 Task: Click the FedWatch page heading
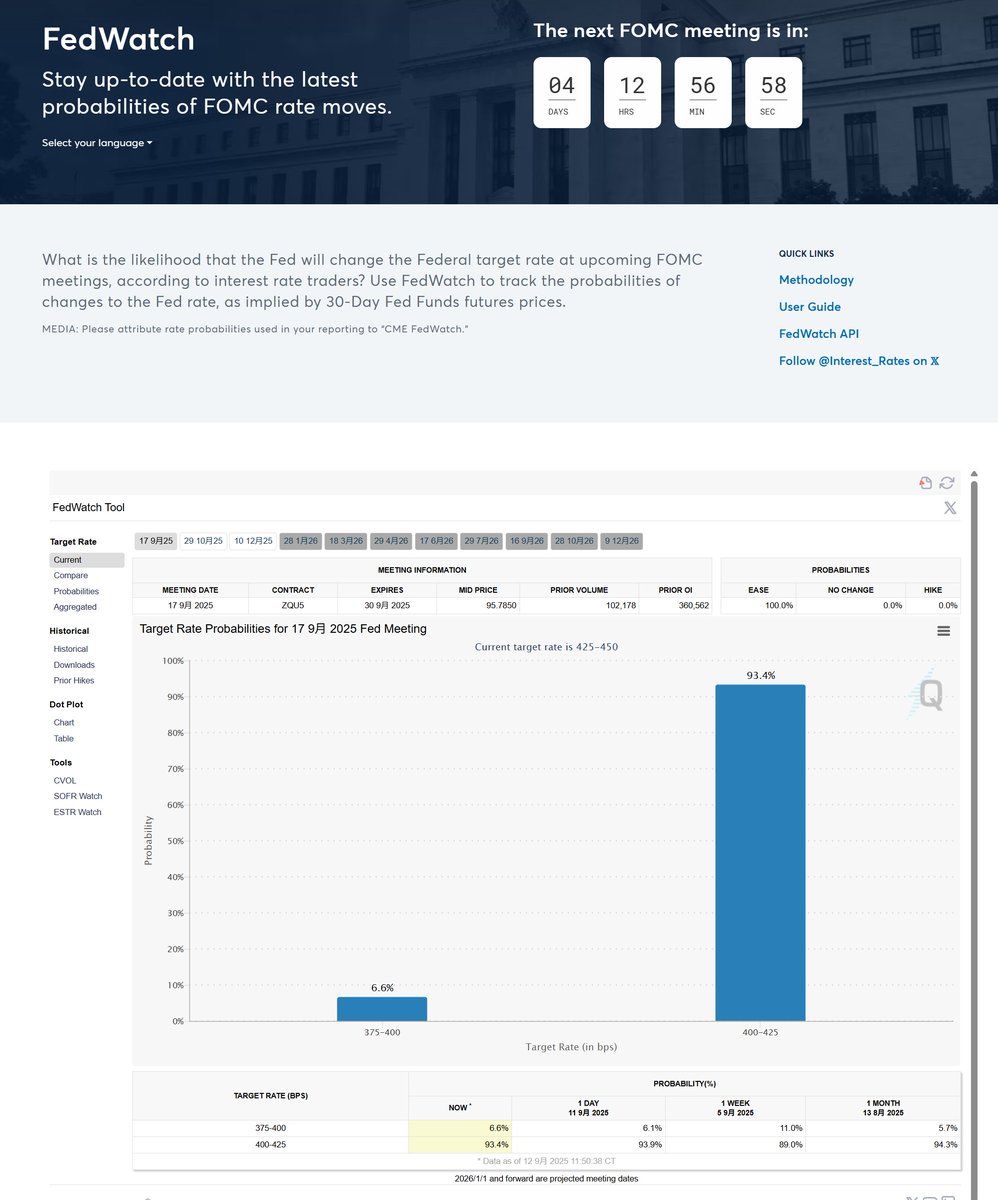[118, 39]
